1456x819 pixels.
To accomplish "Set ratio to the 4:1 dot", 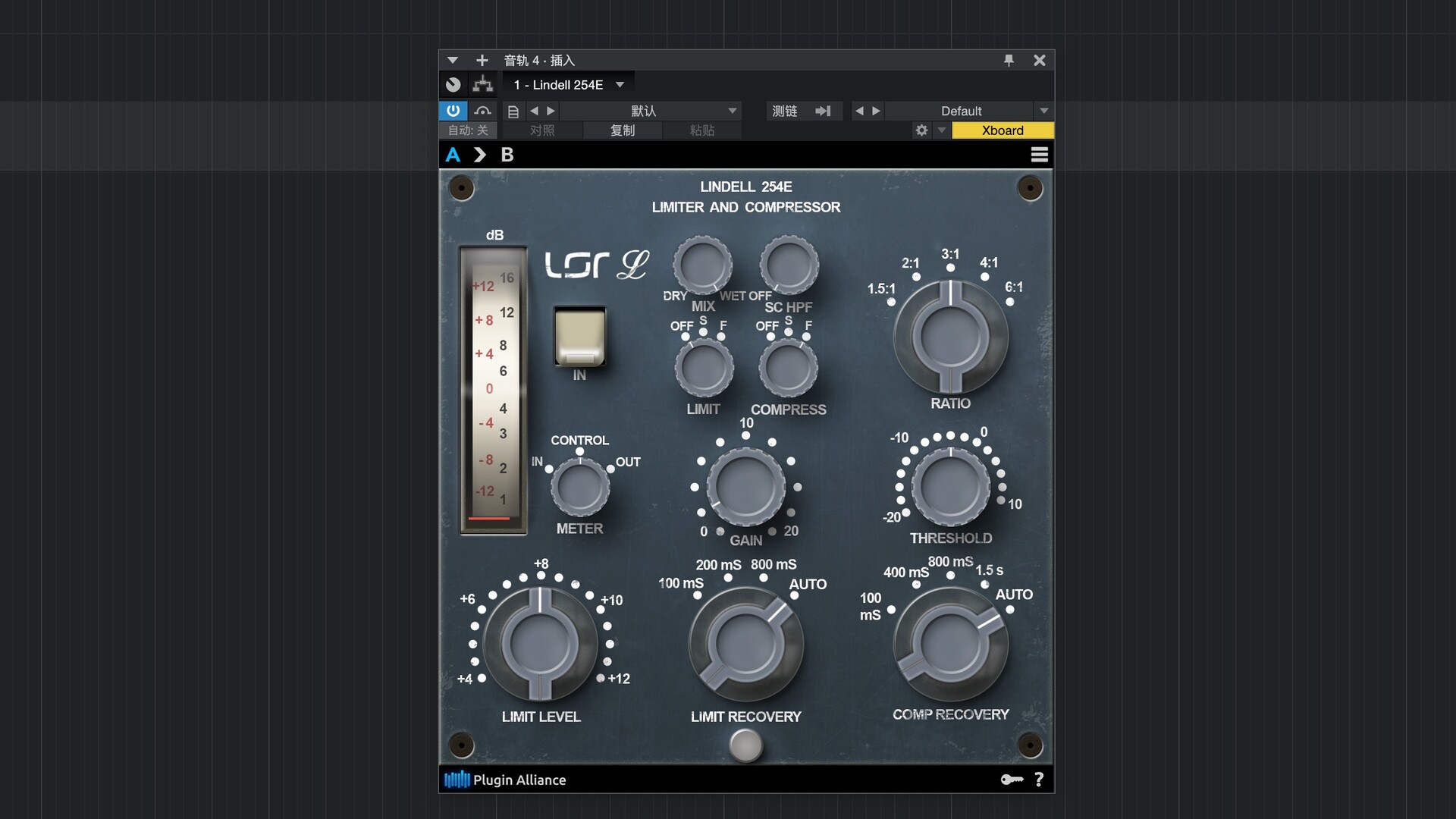I will coord(984,277).
